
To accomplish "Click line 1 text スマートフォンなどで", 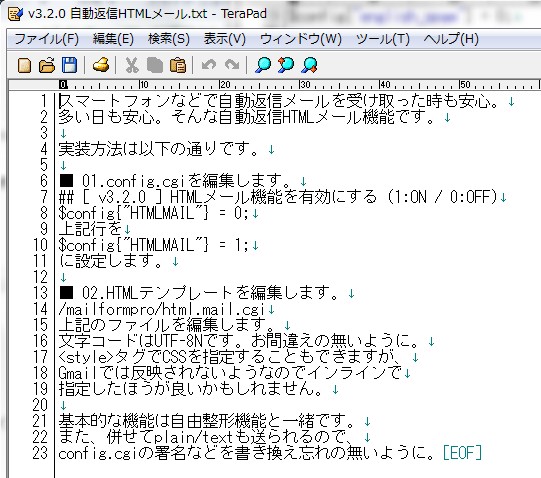I will tap(138, 101).
